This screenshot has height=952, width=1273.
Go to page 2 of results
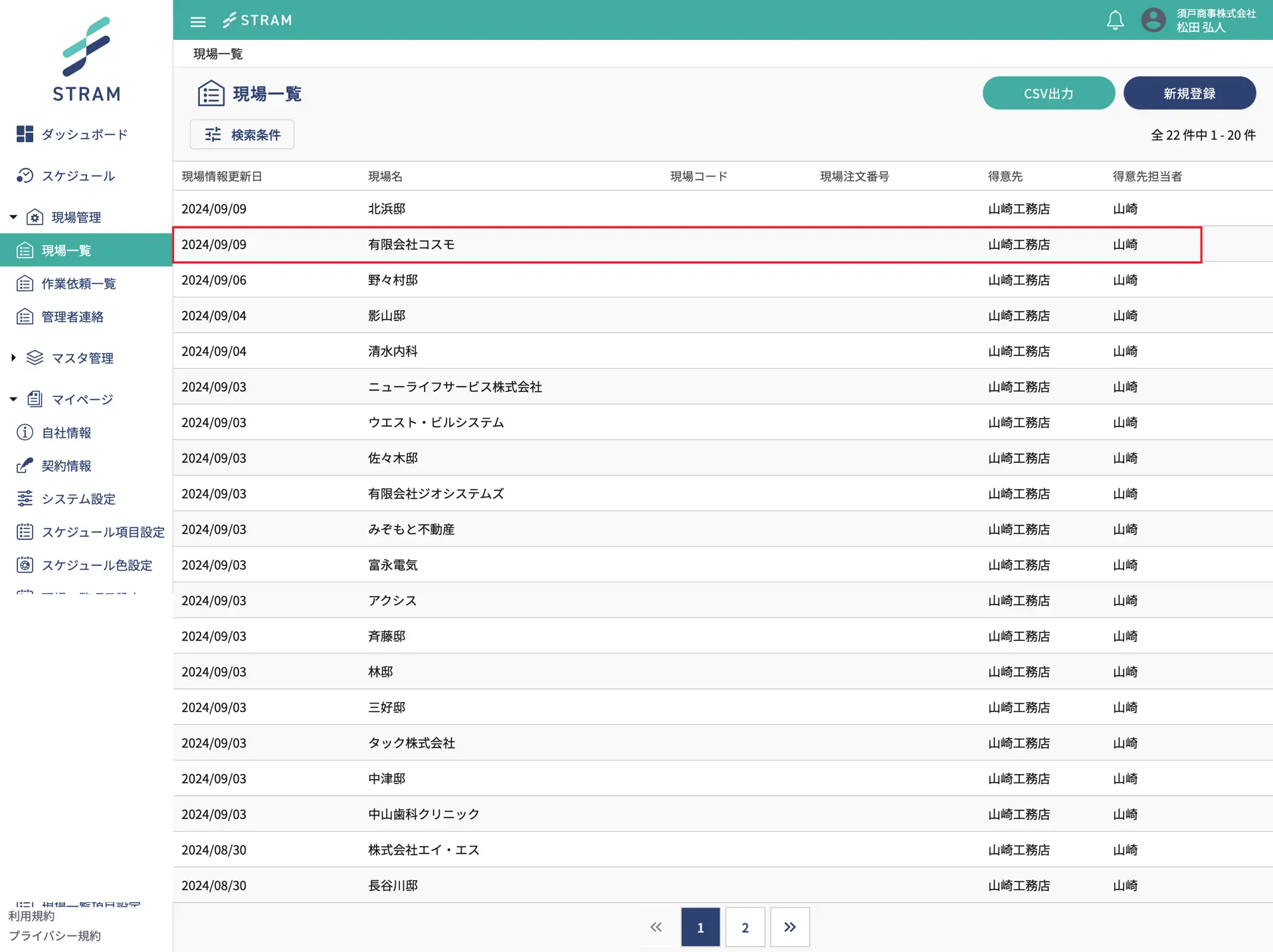click(745, 927)
